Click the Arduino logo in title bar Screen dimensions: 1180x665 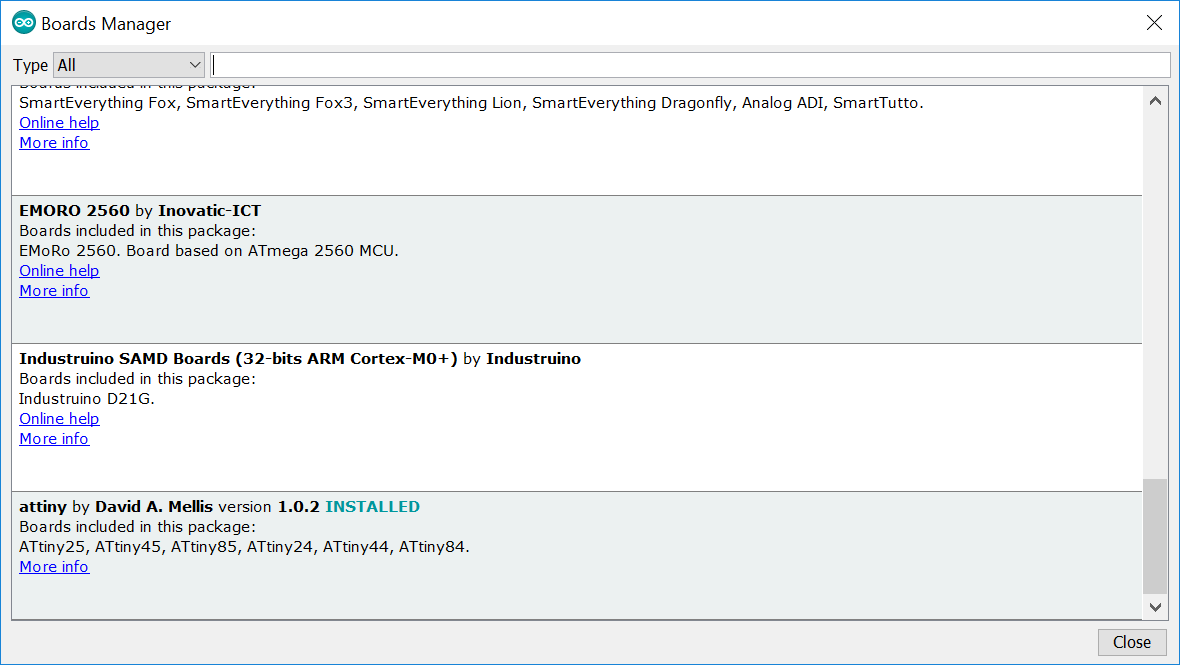pyautogui.click(x=24, y=23)
